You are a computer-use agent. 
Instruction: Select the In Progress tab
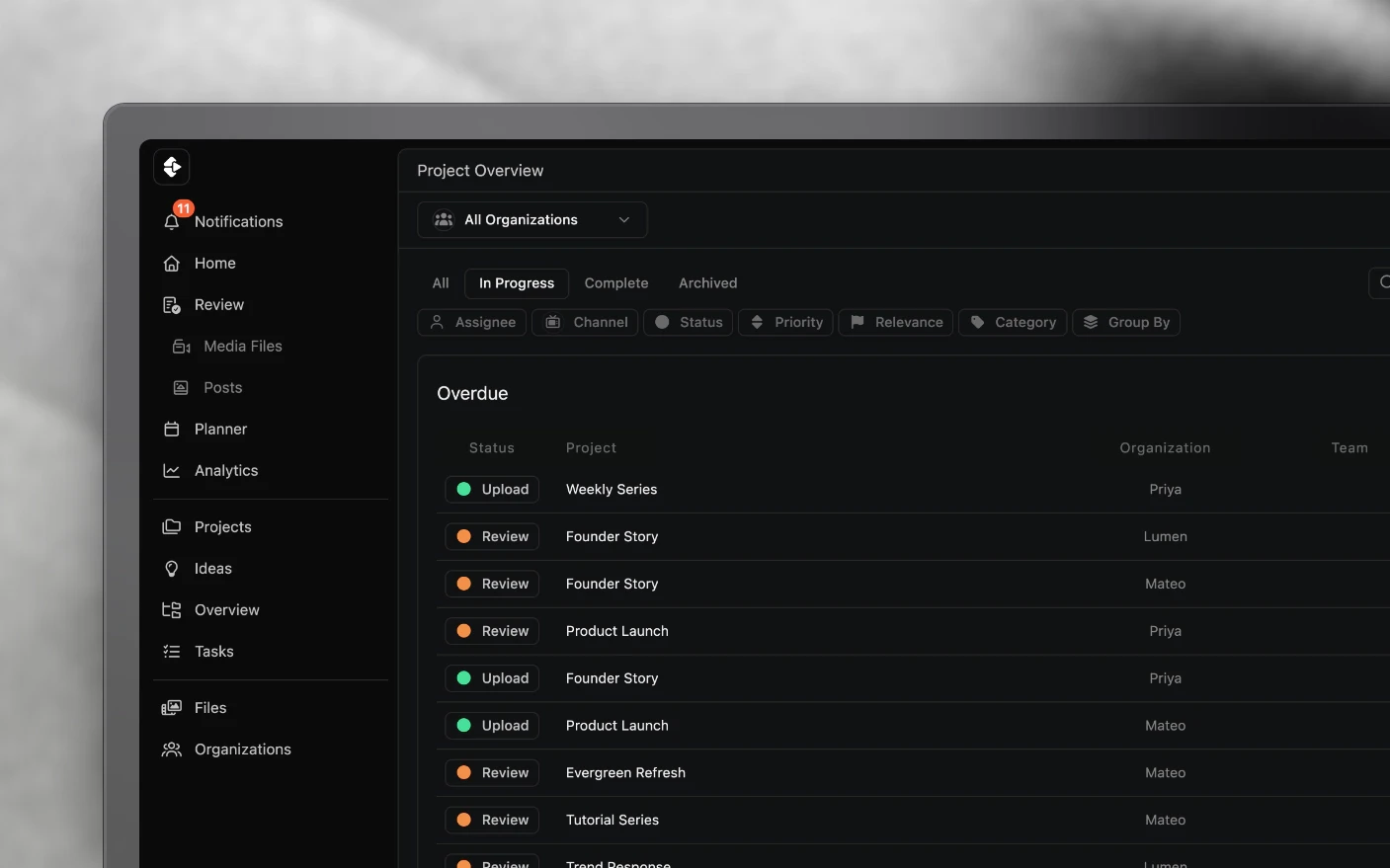(x=517, y=283)
